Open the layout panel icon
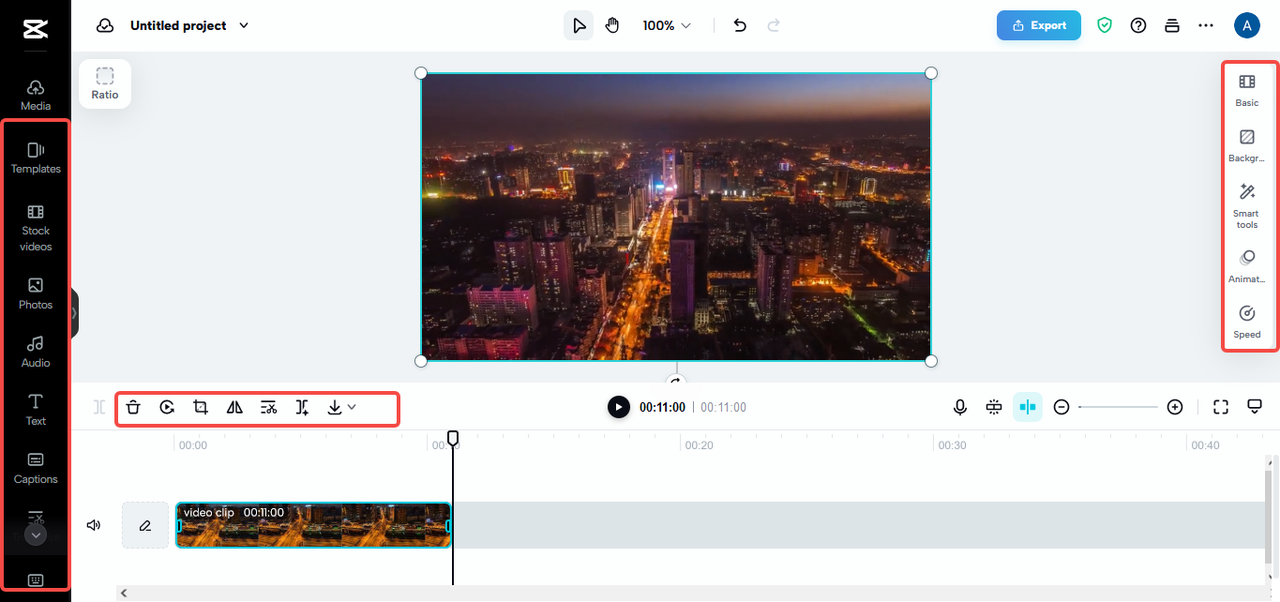 pos(1172,26)
